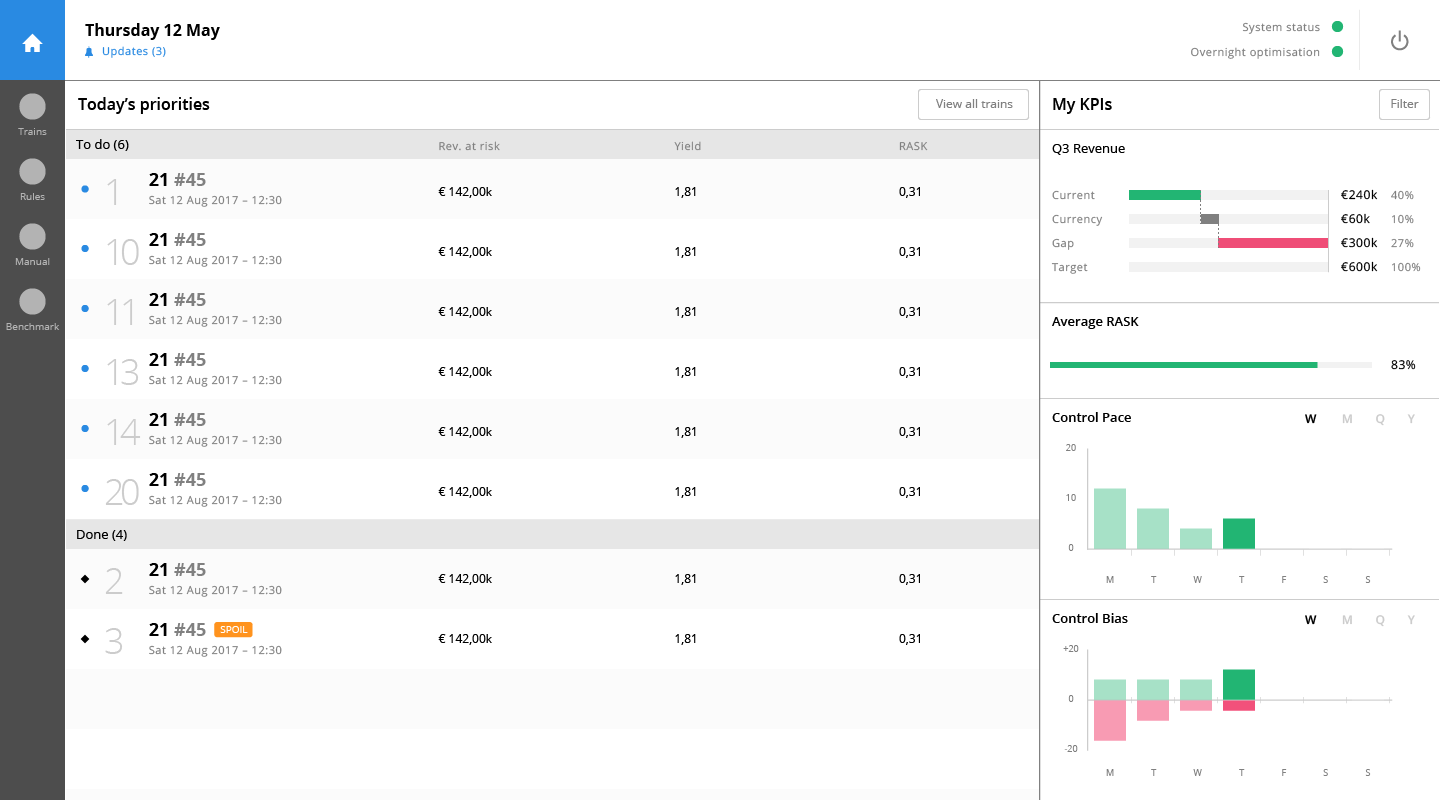
Task: Click the Average RASK progress bar
Action: (1211, 365)
